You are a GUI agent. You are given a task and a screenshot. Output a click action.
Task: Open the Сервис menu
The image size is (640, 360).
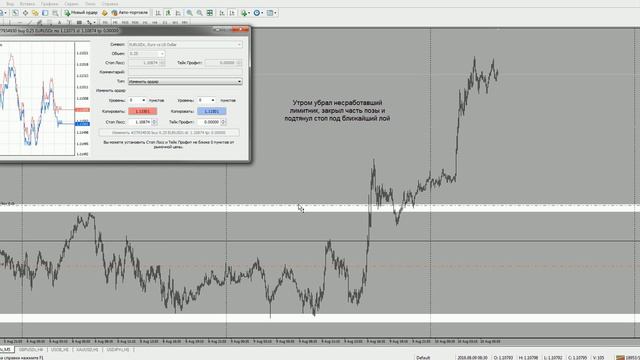click(71, 4)
